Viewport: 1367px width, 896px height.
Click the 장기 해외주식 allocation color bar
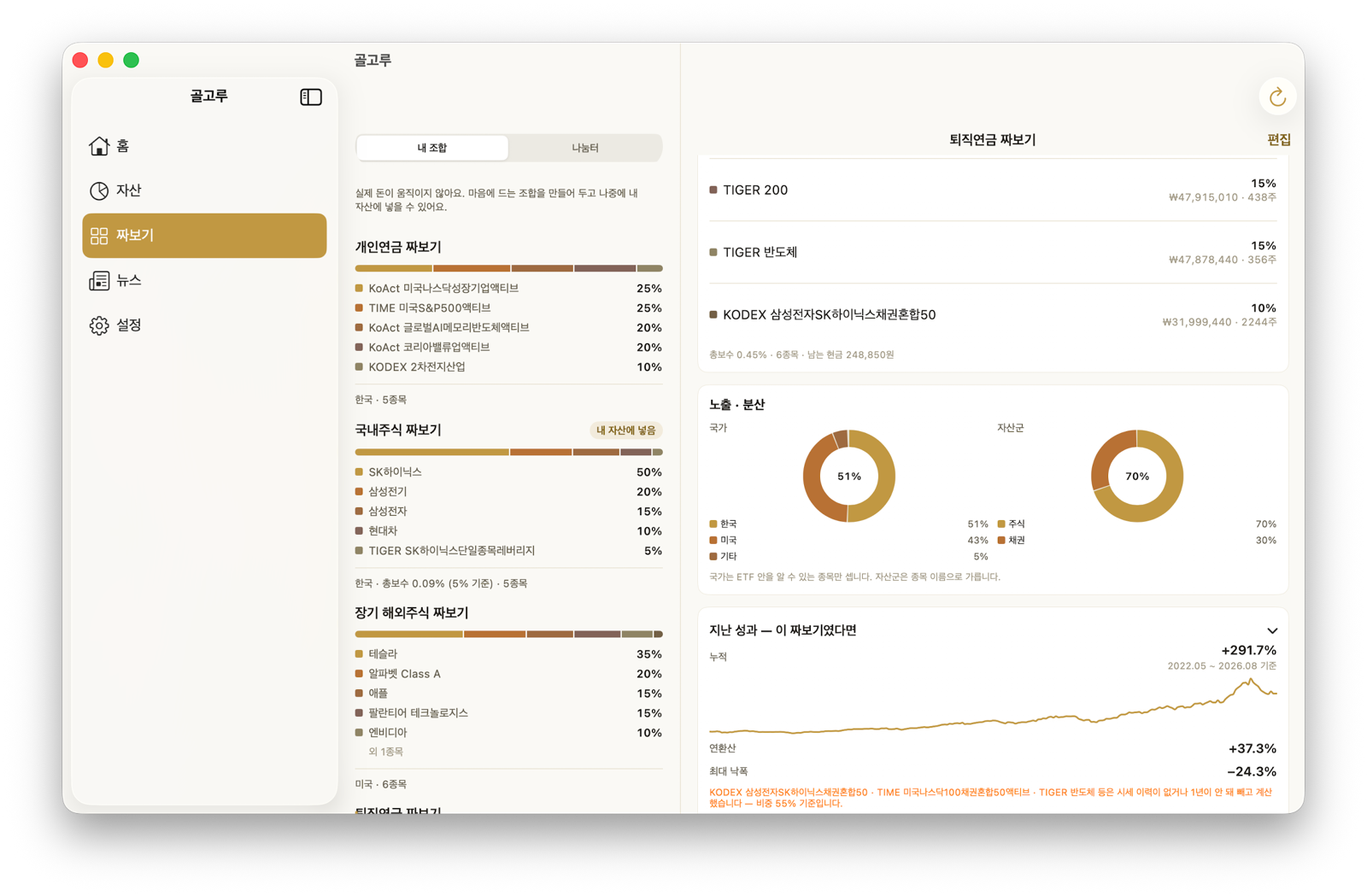coord(508,634)
